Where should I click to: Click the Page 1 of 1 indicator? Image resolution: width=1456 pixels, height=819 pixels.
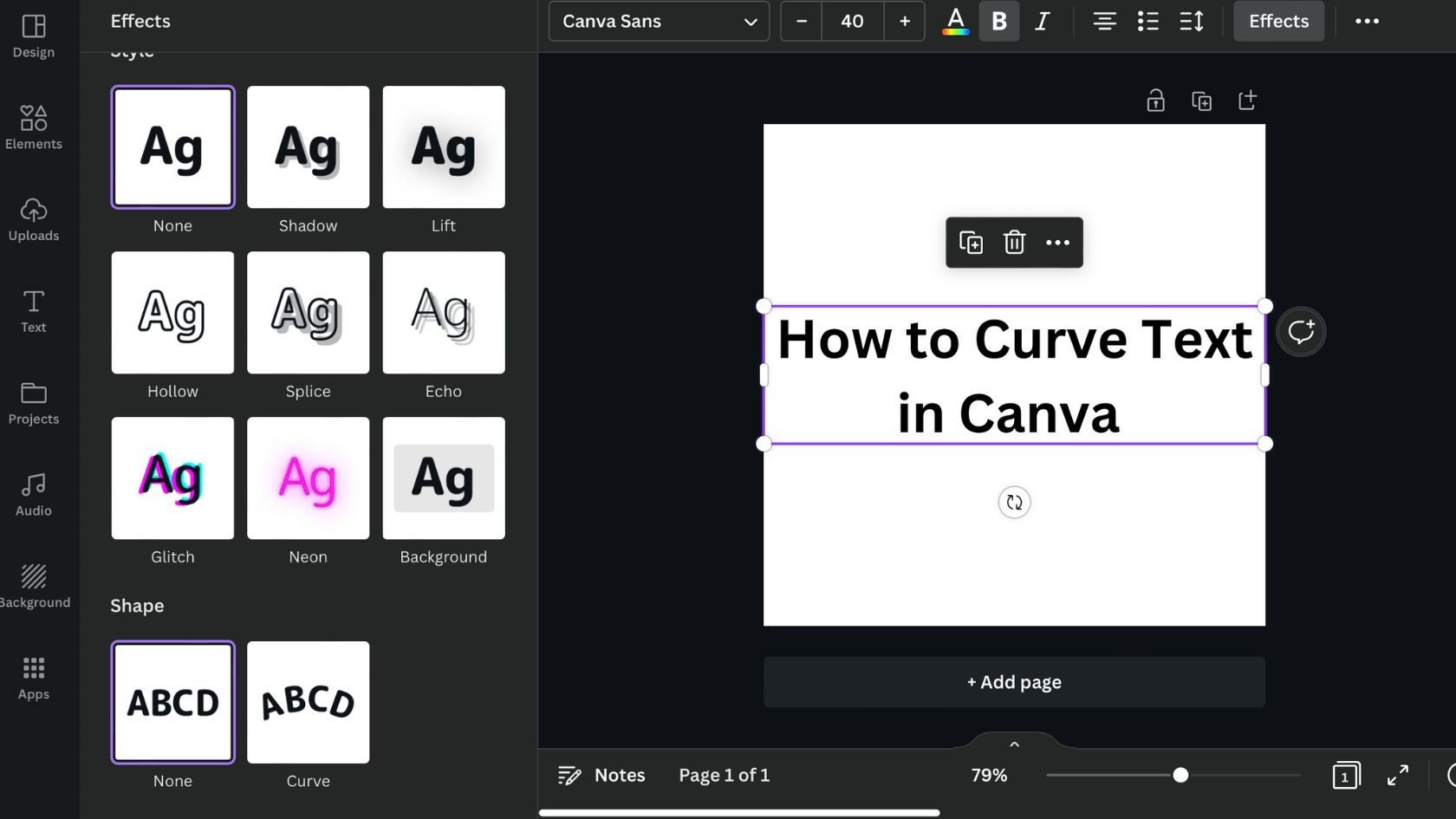[724, 775]
